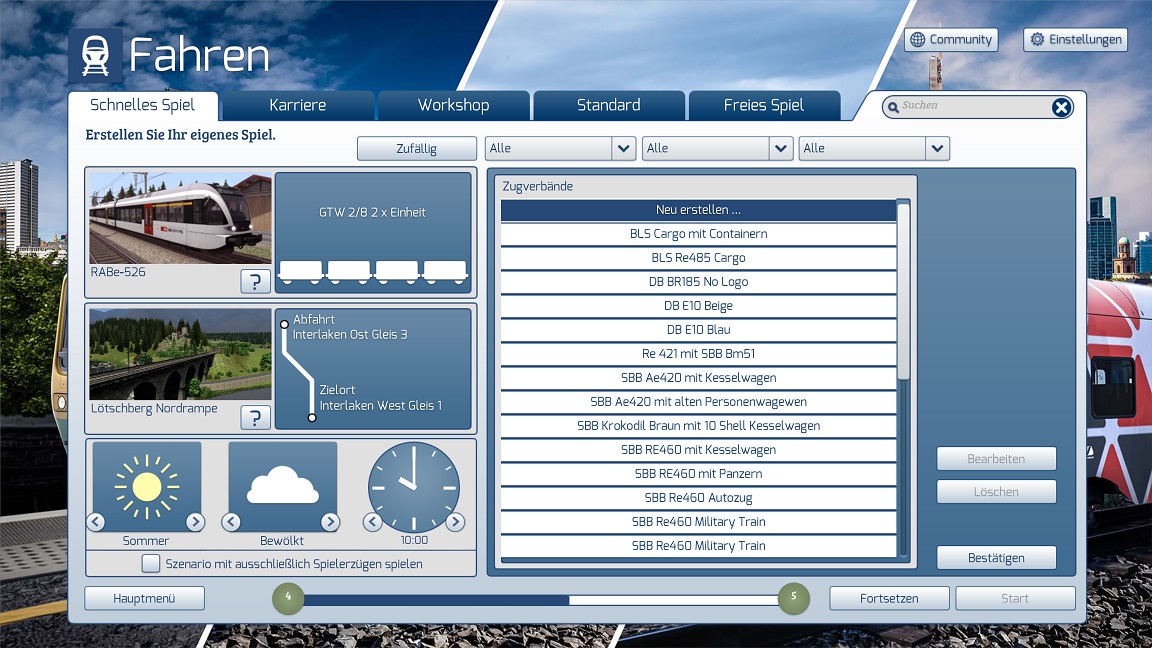Select 'SBB Re460 Autozug' consist
The height and width of the screenshot is (648, 1152).
pos(698,498)
